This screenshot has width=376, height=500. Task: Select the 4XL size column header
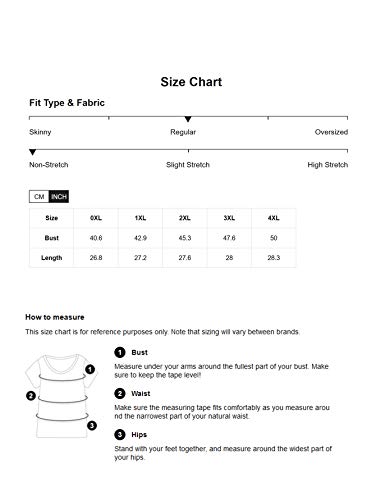coord(274,218)
